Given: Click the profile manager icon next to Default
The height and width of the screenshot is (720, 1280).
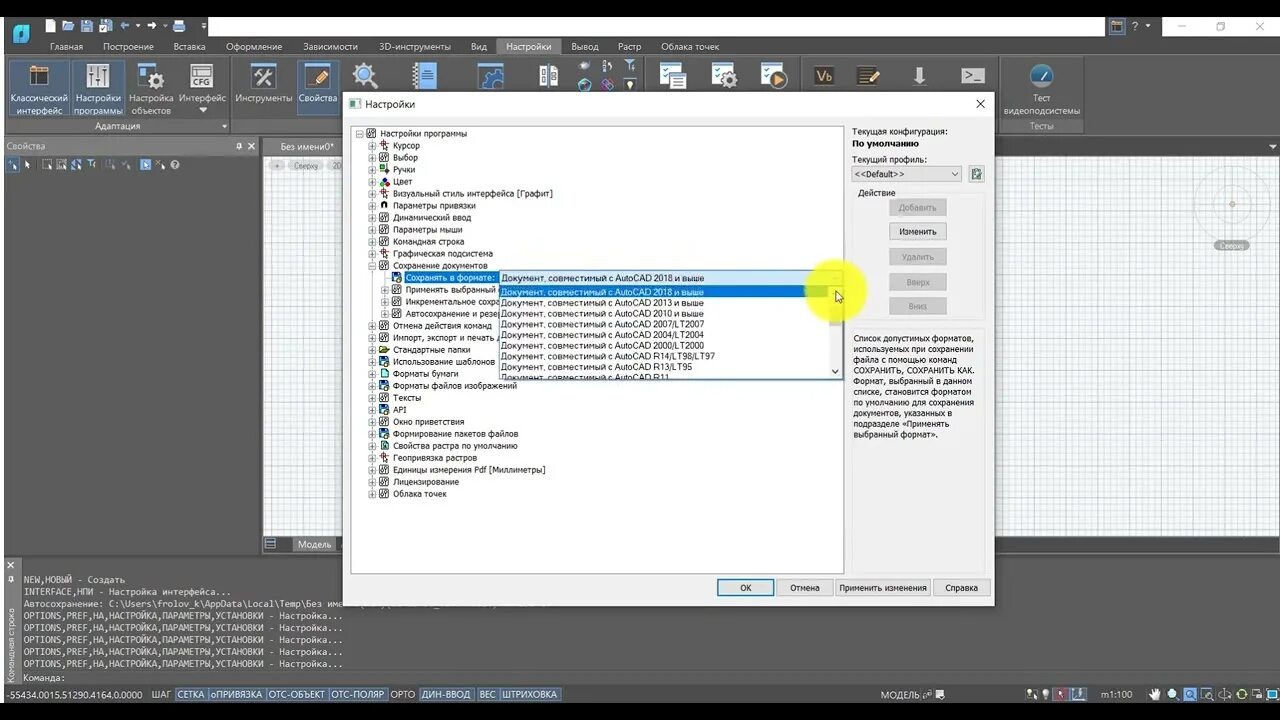Looking at the screenshot, I should 976,174.
